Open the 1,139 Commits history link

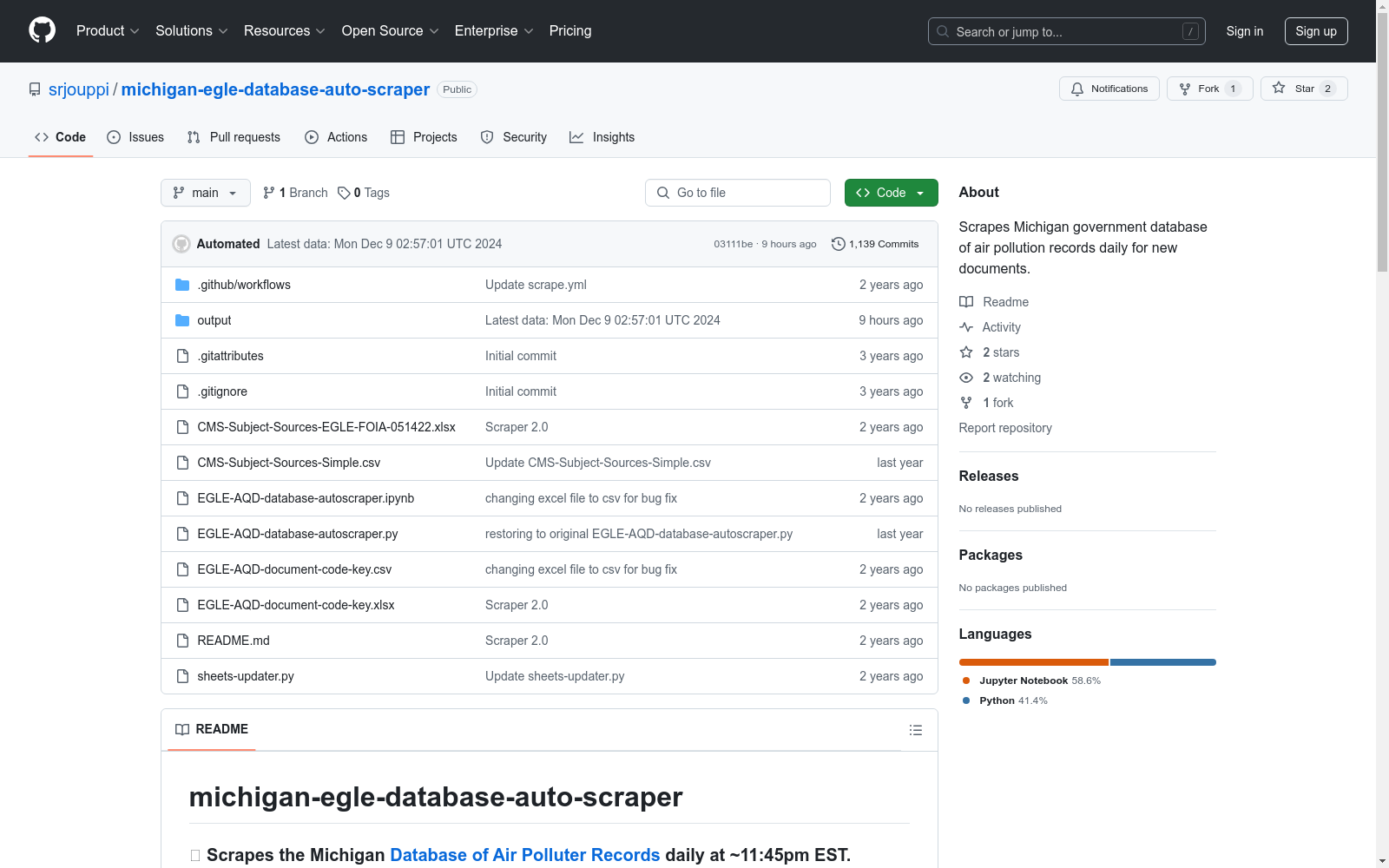point(875,244)
